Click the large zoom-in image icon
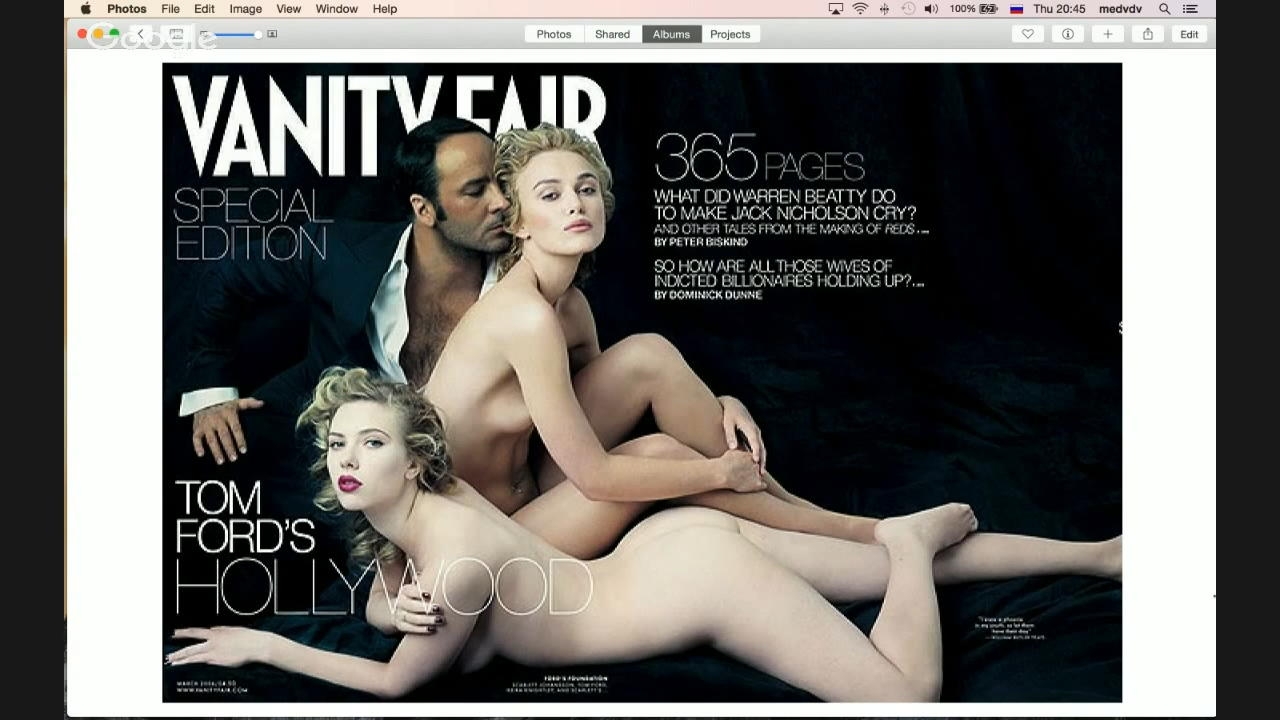 [x=272, y=34]
